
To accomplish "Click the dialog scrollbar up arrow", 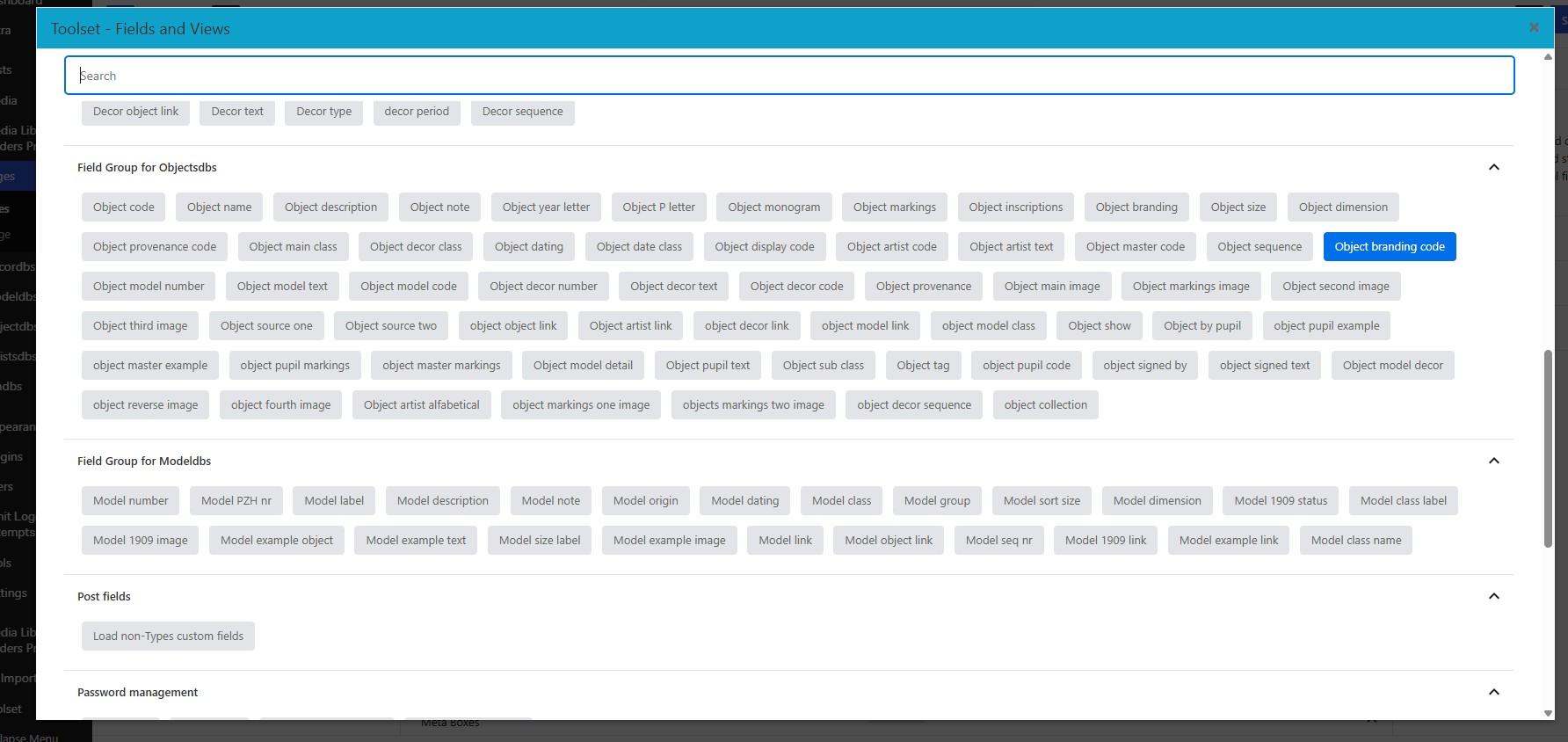I will [x=1548, y=56].
